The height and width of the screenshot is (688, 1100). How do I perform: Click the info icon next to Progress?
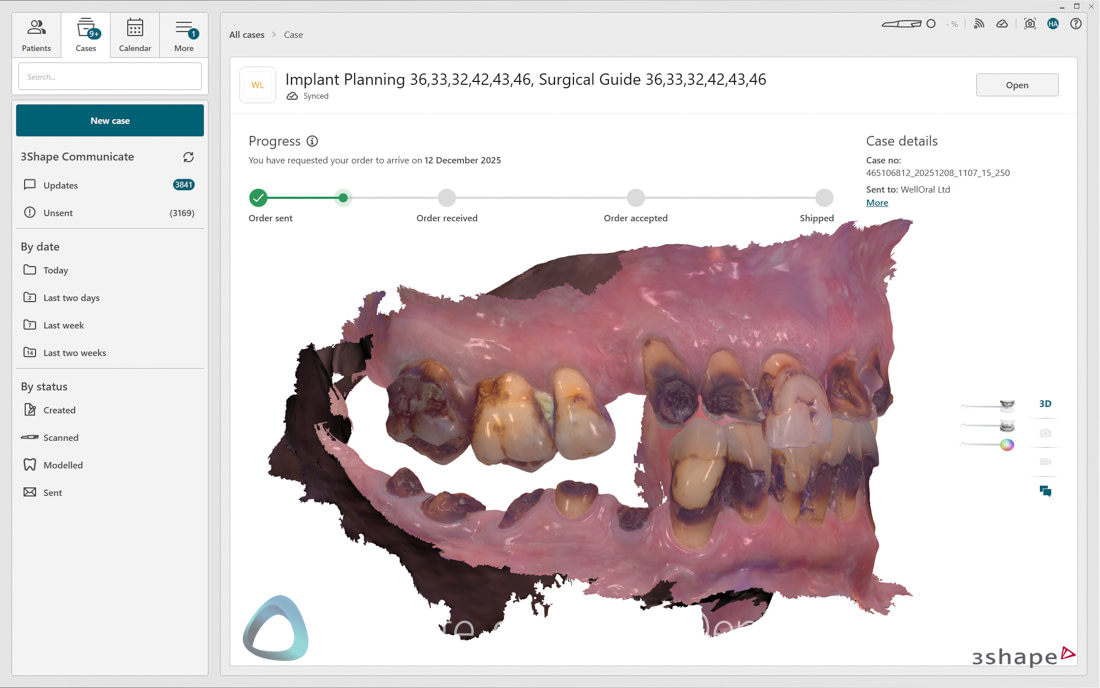point(311,141)
